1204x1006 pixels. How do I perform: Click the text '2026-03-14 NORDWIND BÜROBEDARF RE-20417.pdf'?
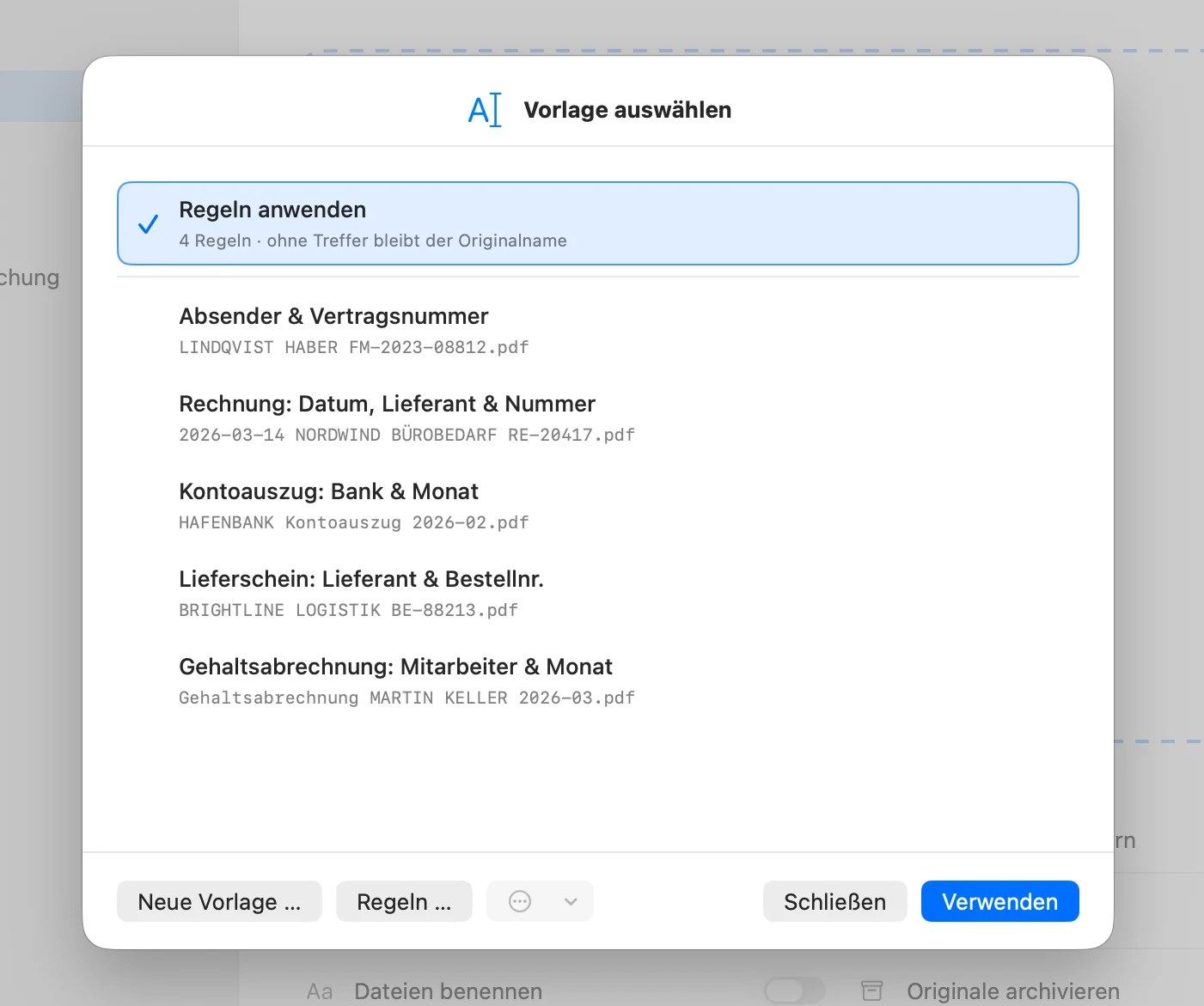[x=406, y=435]
